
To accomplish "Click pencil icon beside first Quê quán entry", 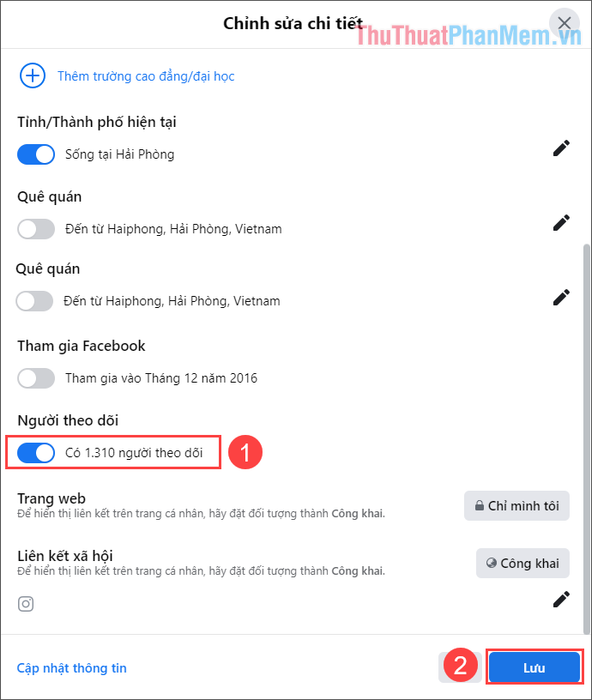I will tap(561, 223).
